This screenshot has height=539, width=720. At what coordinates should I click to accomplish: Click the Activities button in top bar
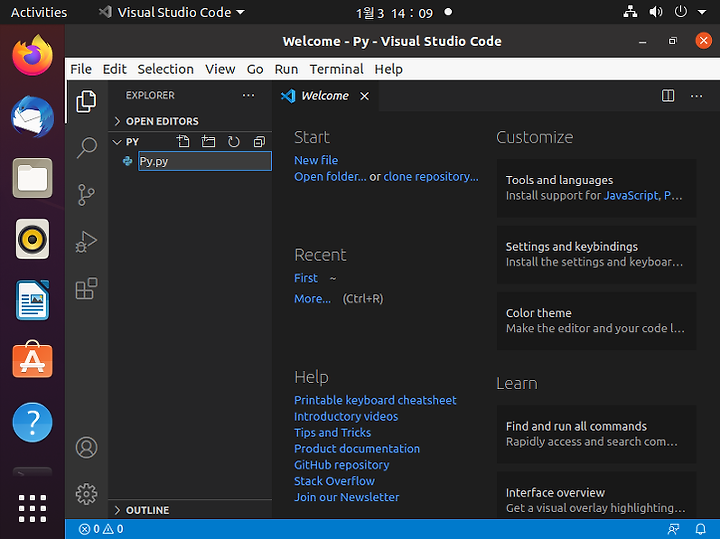pos(39,12)
